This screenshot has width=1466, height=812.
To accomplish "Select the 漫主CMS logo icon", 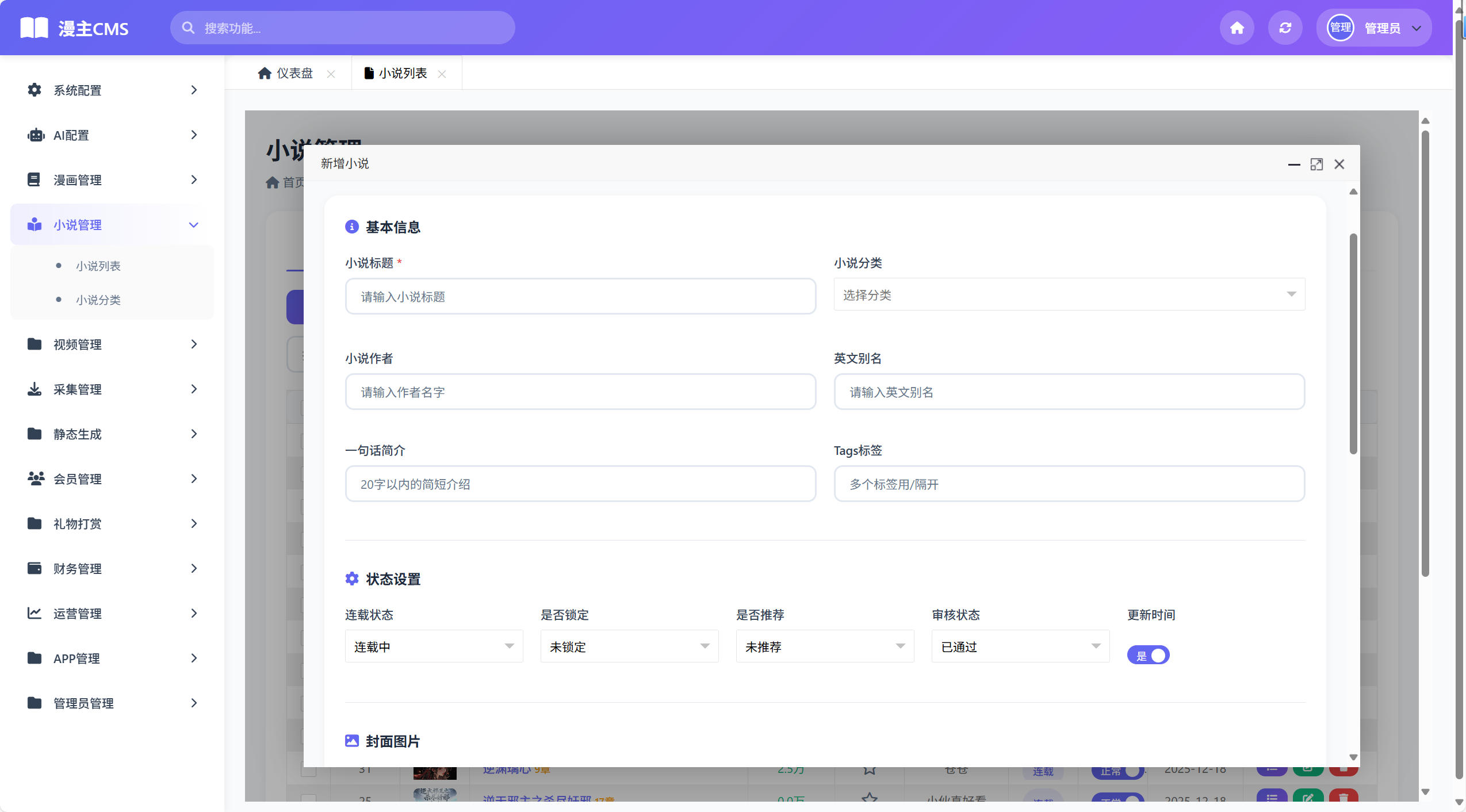I will (x=33, y=27).
